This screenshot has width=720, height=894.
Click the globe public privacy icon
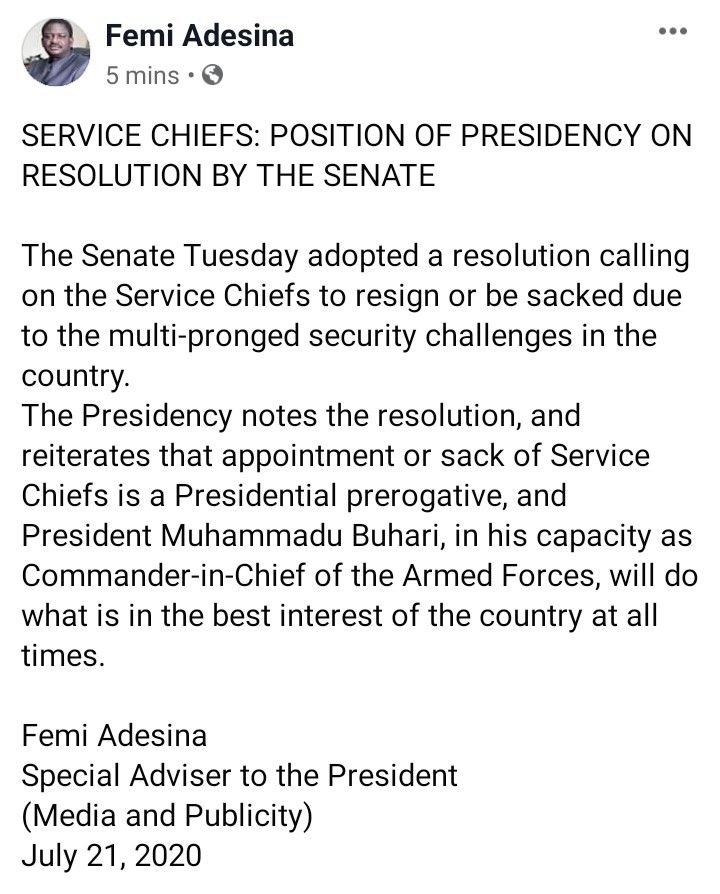(x=212, y=74)
